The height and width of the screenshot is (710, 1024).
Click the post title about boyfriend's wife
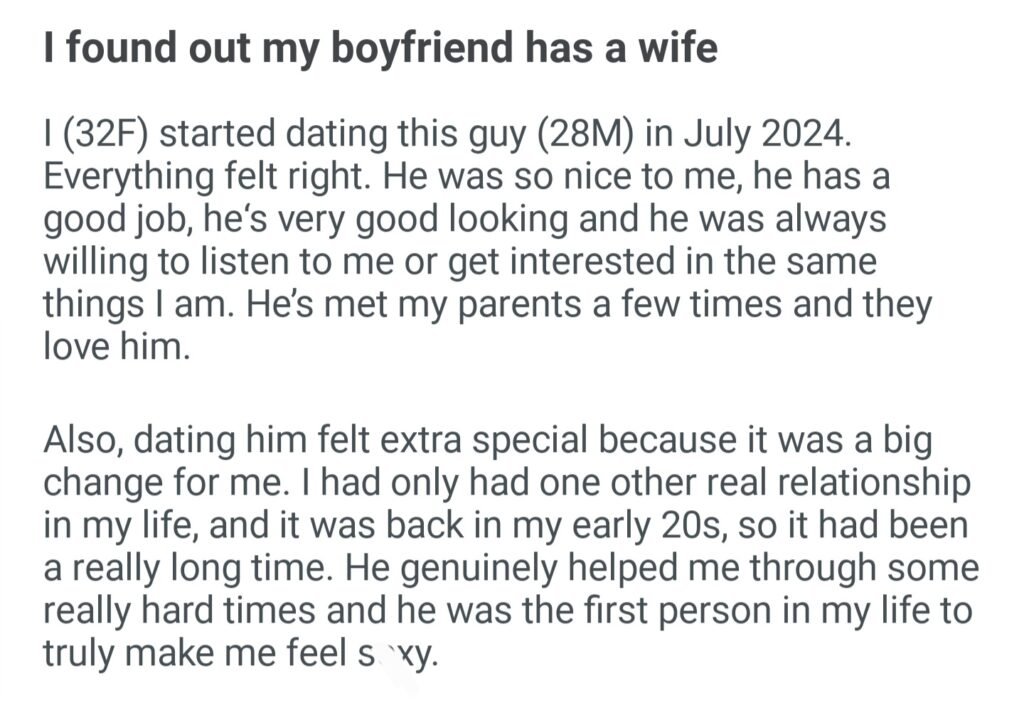click(380, 48)
